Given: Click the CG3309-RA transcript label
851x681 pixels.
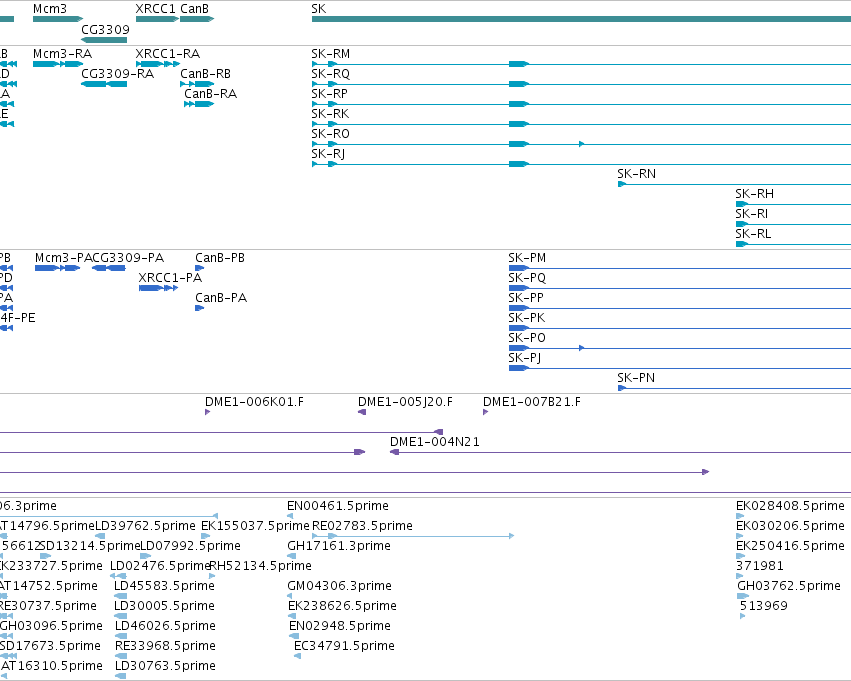Looking at the screenshot, I should (117, 73).
